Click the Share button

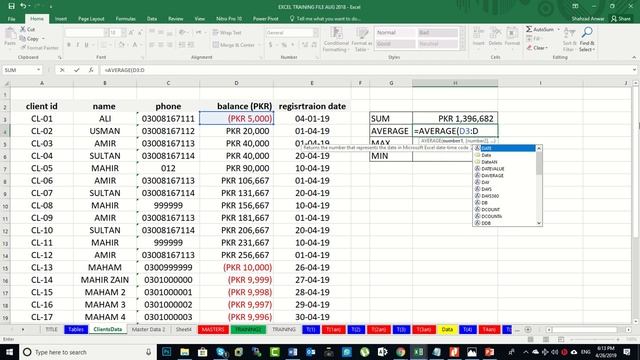click(621, 19)
